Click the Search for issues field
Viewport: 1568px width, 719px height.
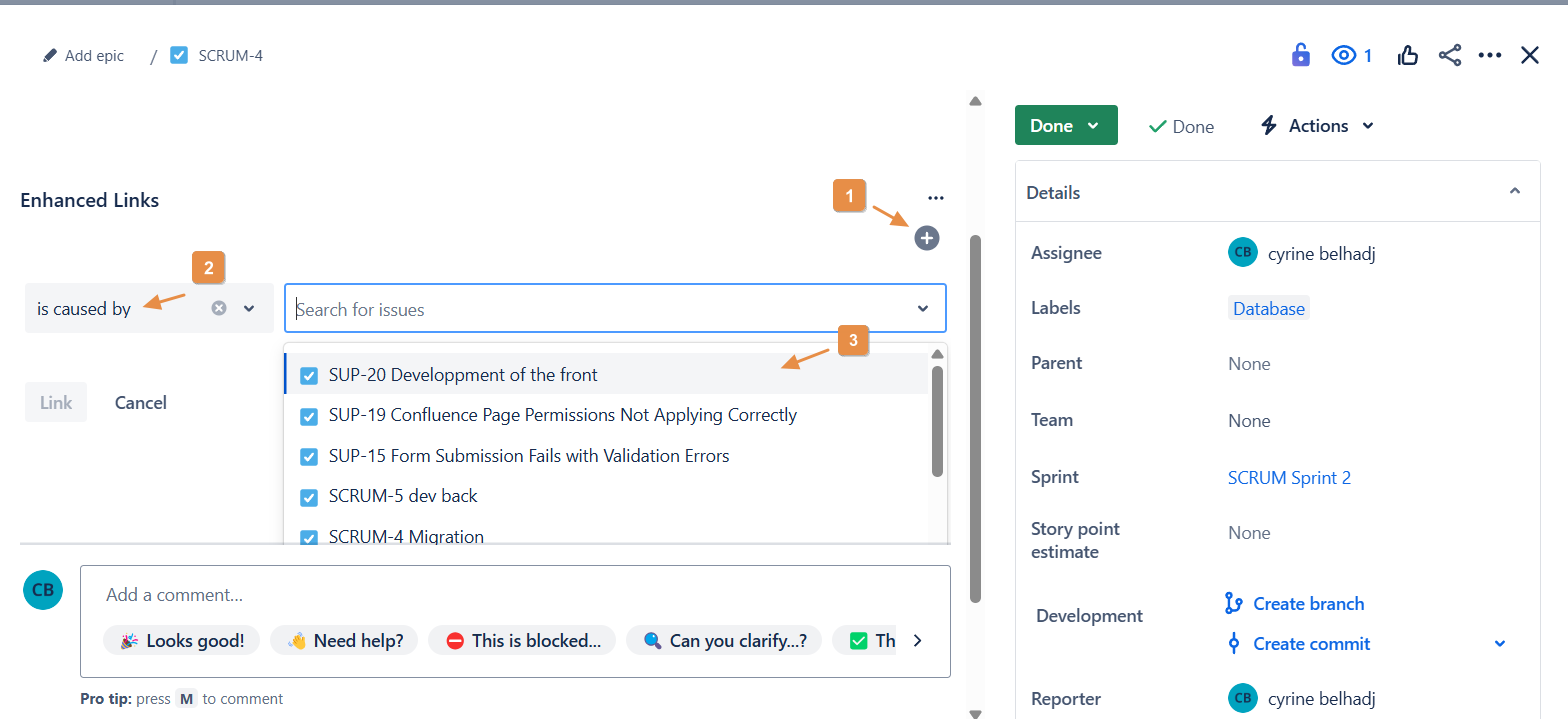[600, 309]
